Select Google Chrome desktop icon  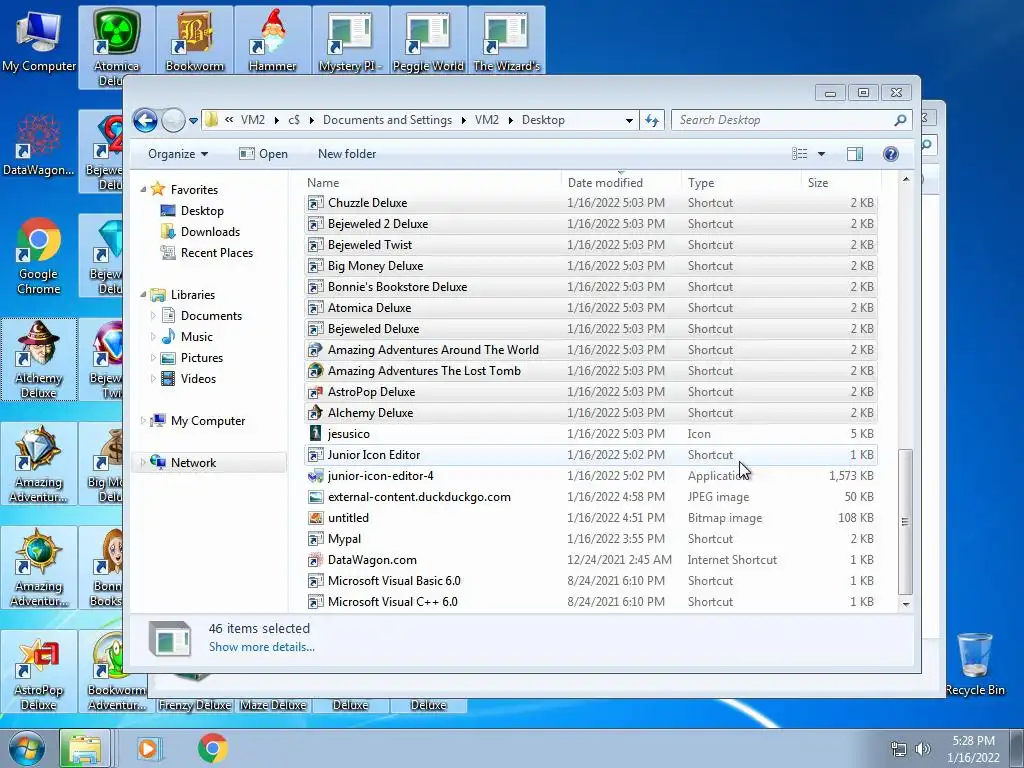tap(39, 256)
